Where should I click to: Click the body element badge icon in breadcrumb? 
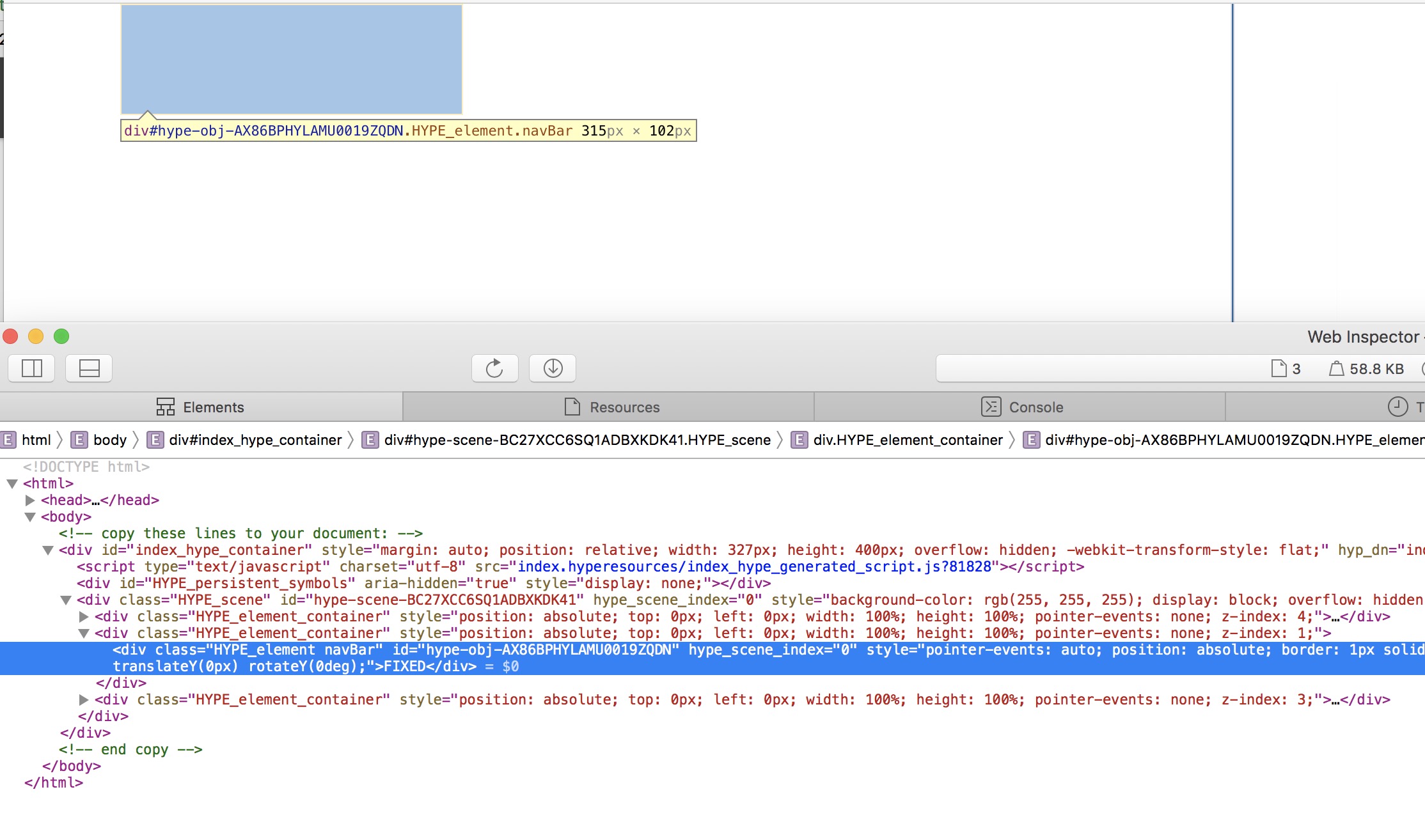79,440
